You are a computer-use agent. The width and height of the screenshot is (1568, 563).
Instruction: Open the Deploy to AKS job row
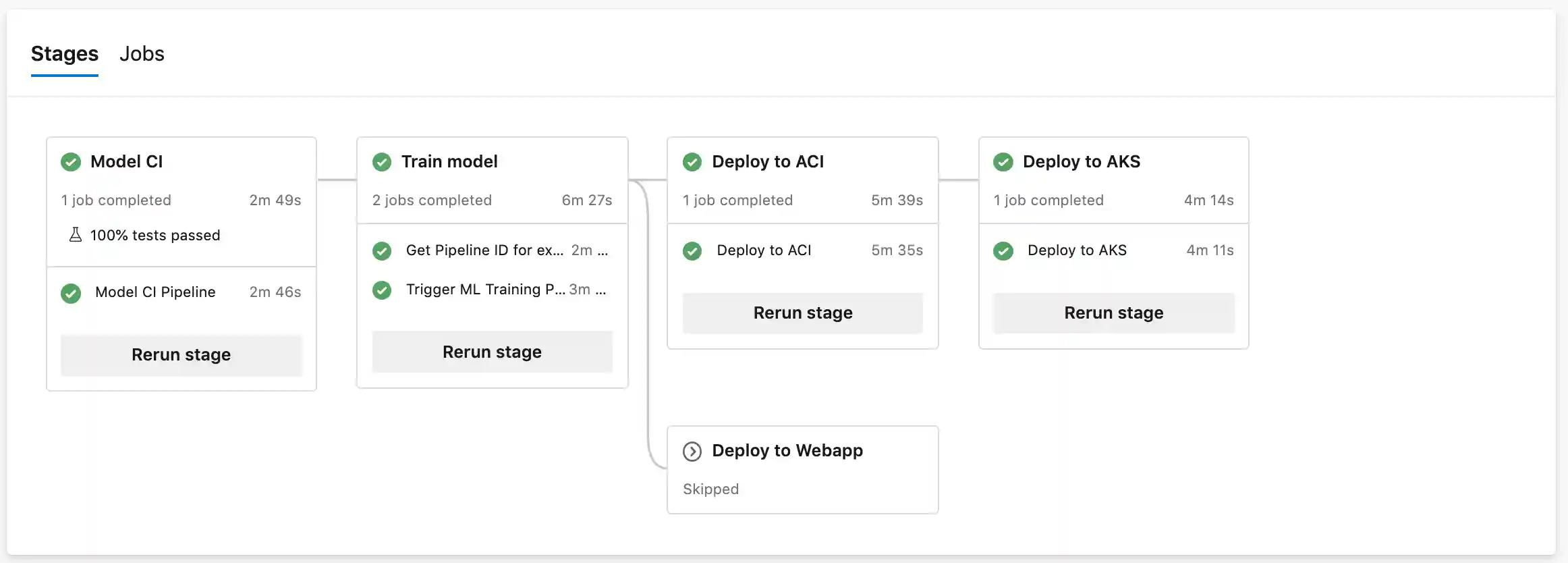(1077, 250)
